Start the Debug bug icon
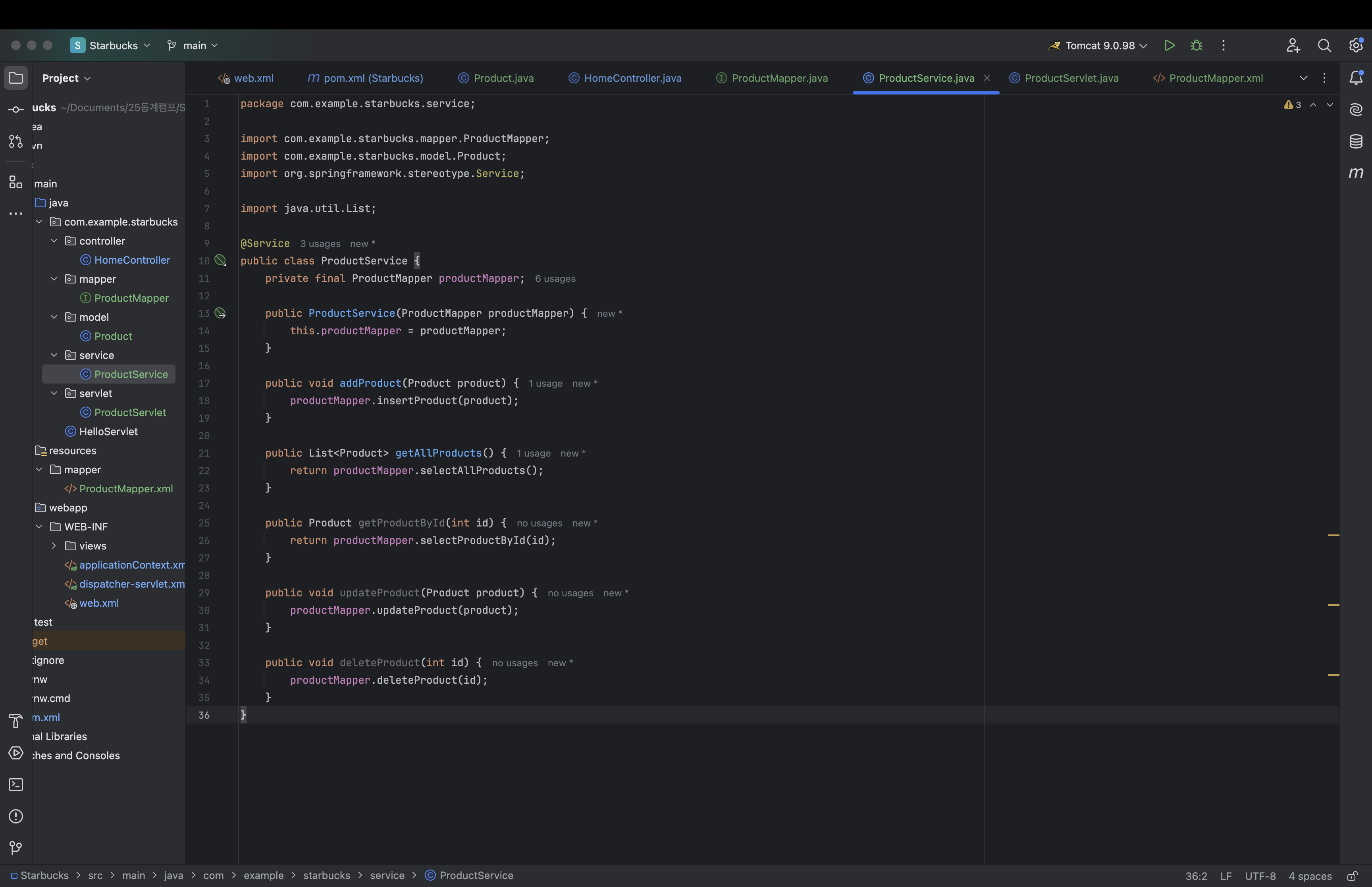The image size is (1372, 887). tap(1197, 46)
